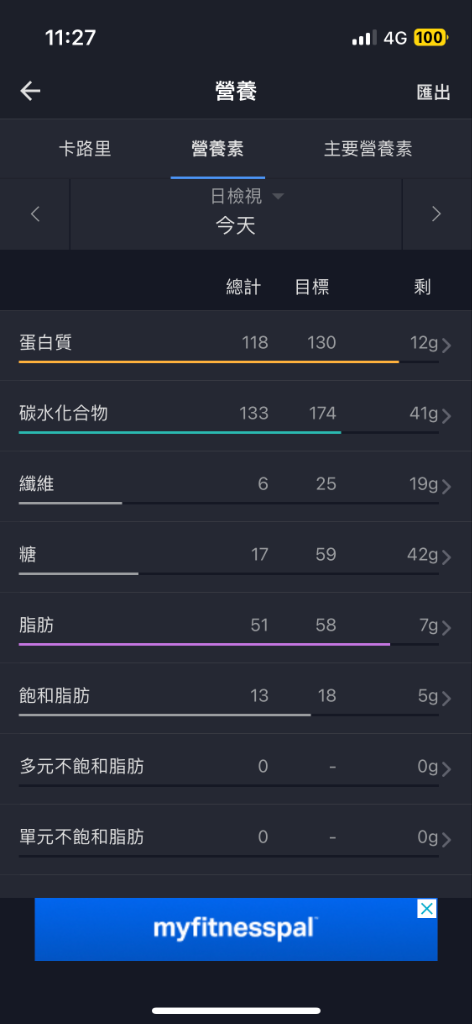Go to previous day with left chevron
The height and width of the screenshot is (1024, 472).
[35, 214]
